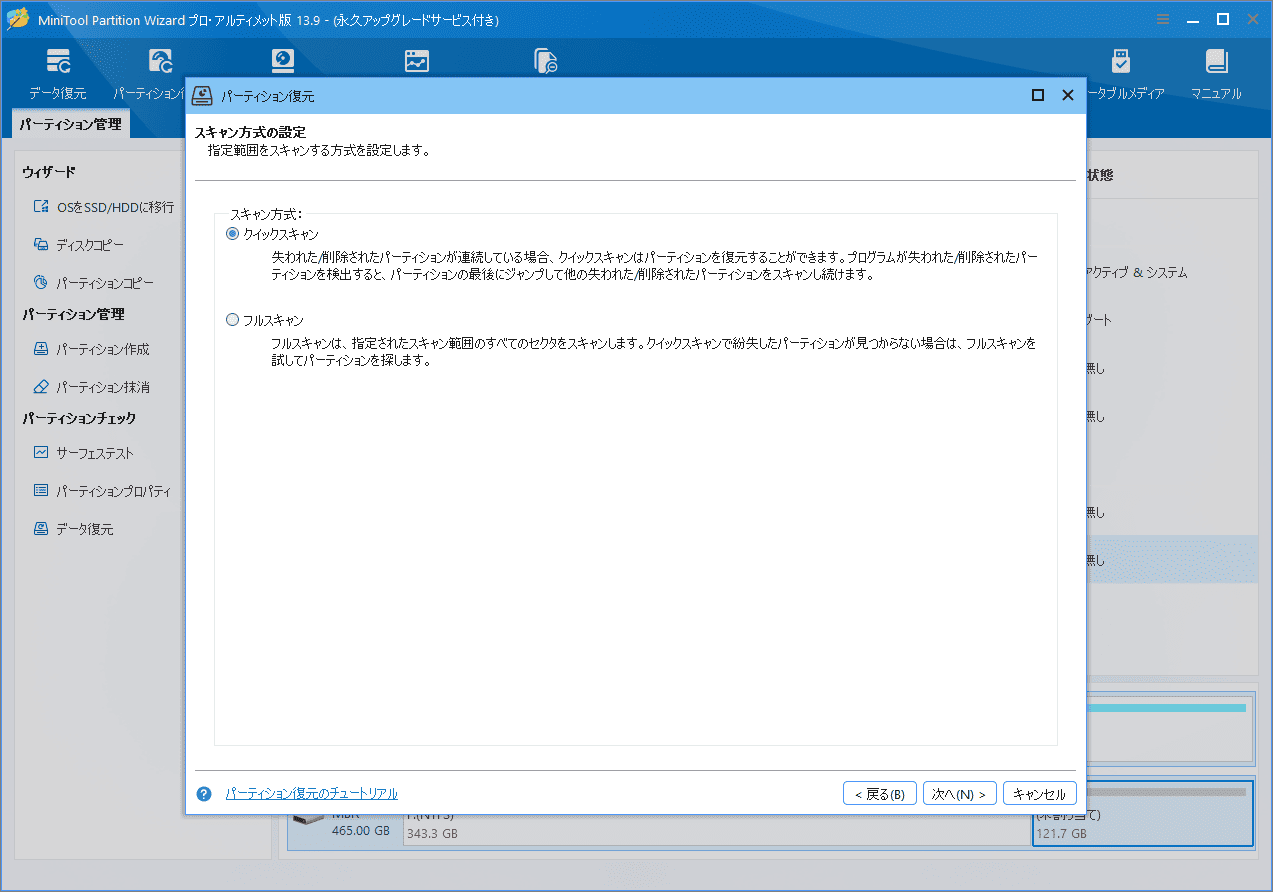The width and height of the screenshot is (1273, 892).
Task: Minimize the main MiniTool window
Action: coord(1193,19)
